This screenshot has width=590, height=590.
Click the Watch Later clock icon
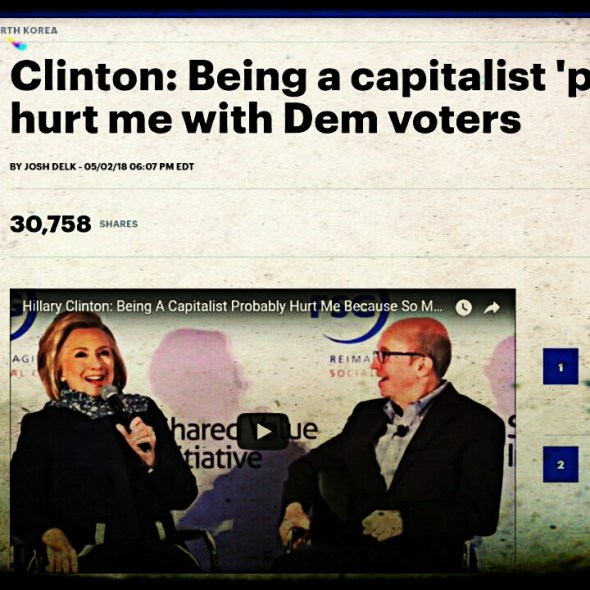click(x=464, y=308)
